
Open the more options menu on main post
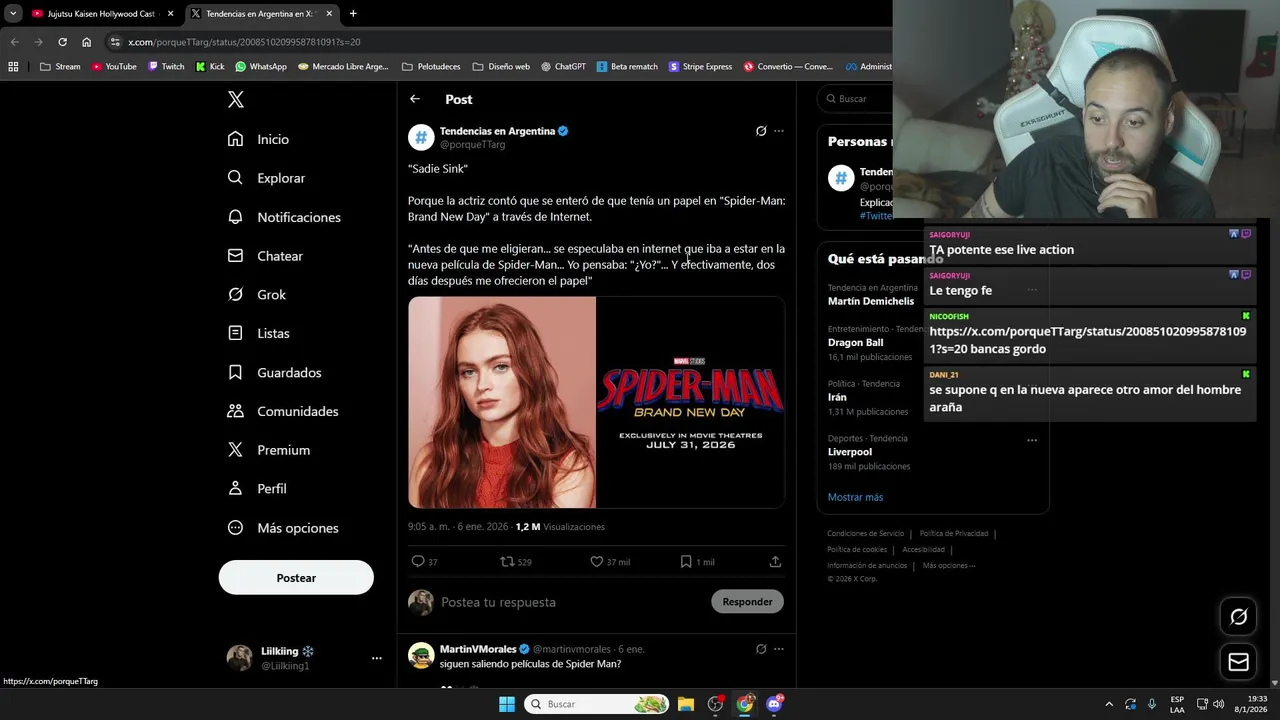(779, 131)
